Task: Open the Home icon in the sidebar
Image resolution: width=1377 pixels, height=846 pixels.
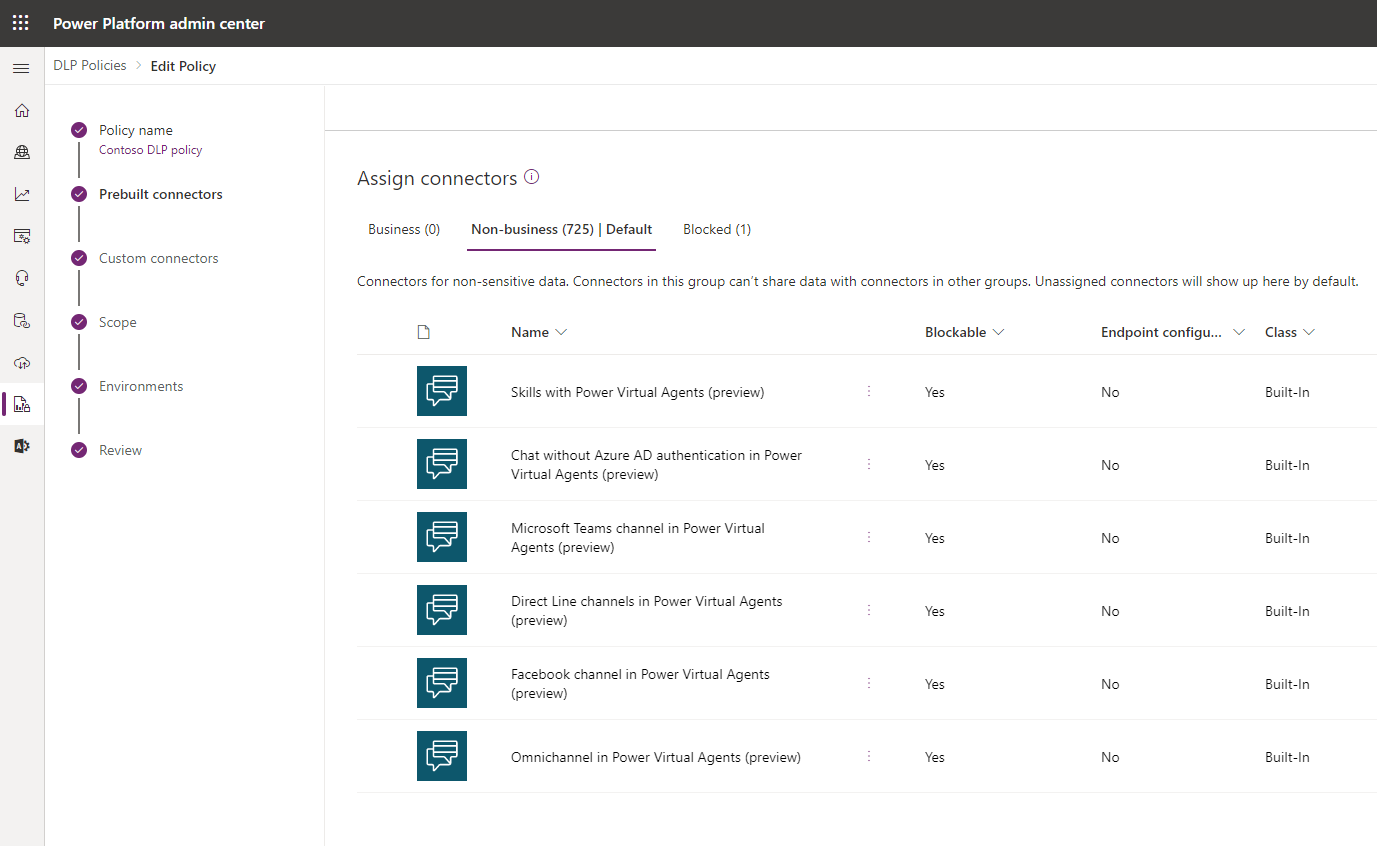Action: click(x=21, y=110)
